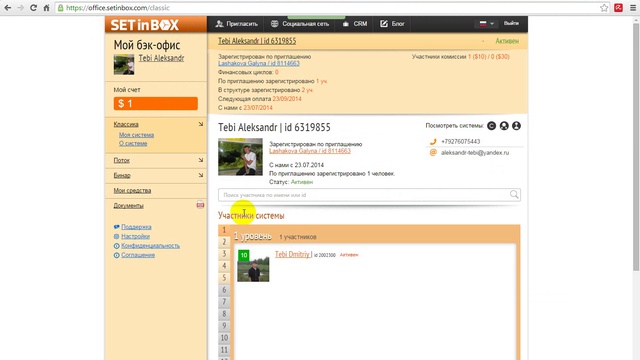The image size is (640, 360).
Task: Click the search magnifier icon
Action: coord(514,194)
